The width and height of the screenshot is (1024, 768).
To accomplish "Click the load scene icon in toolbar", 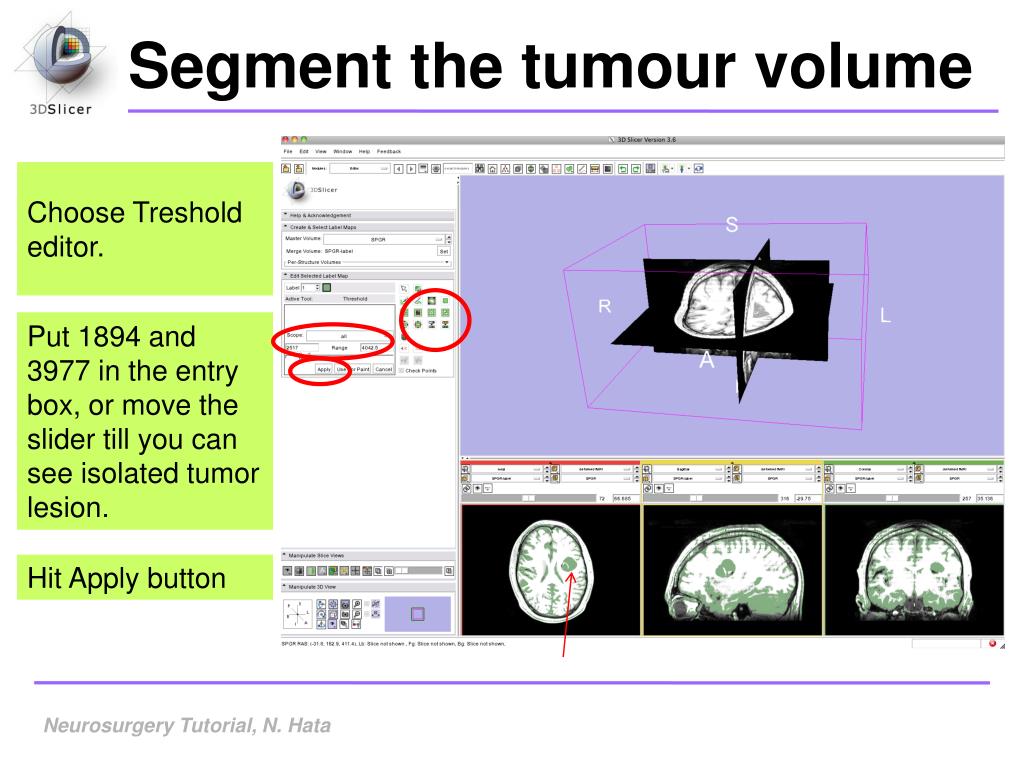I will 286,168.
